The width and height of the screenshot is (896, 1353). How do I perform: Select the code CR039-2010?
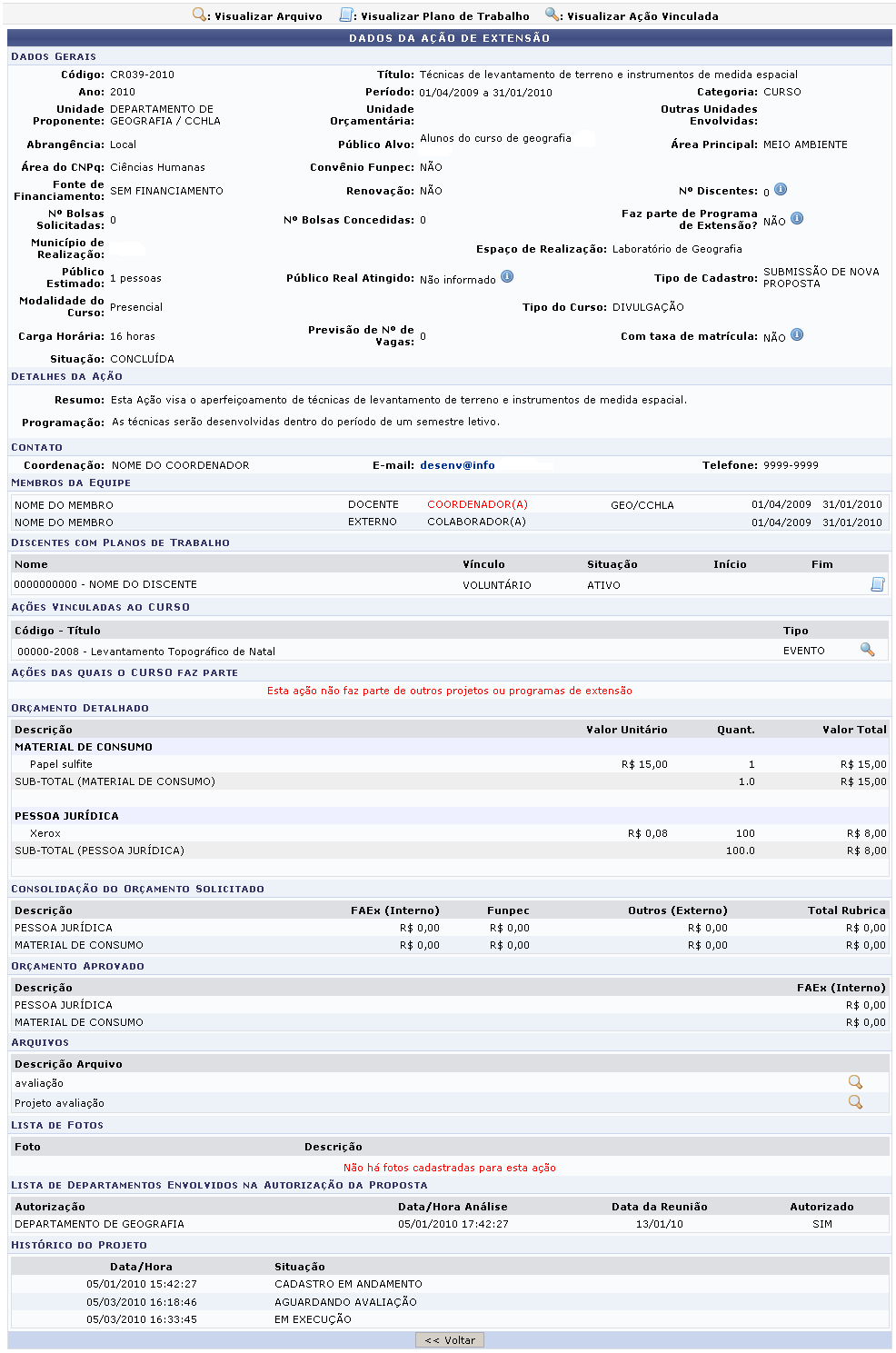click(142, 75)
